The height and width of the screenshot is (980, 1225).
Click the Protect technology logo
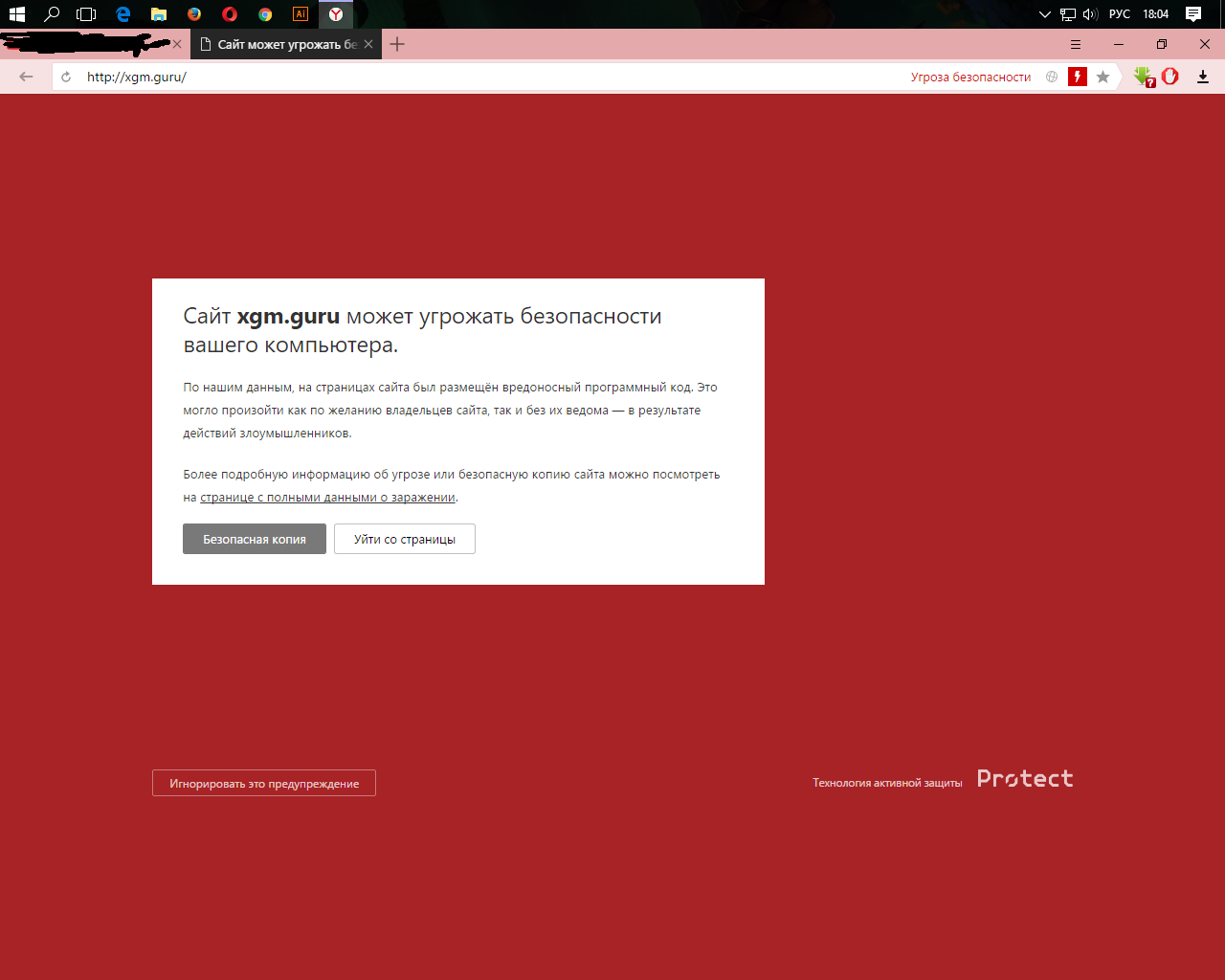tap(1025, 779)
